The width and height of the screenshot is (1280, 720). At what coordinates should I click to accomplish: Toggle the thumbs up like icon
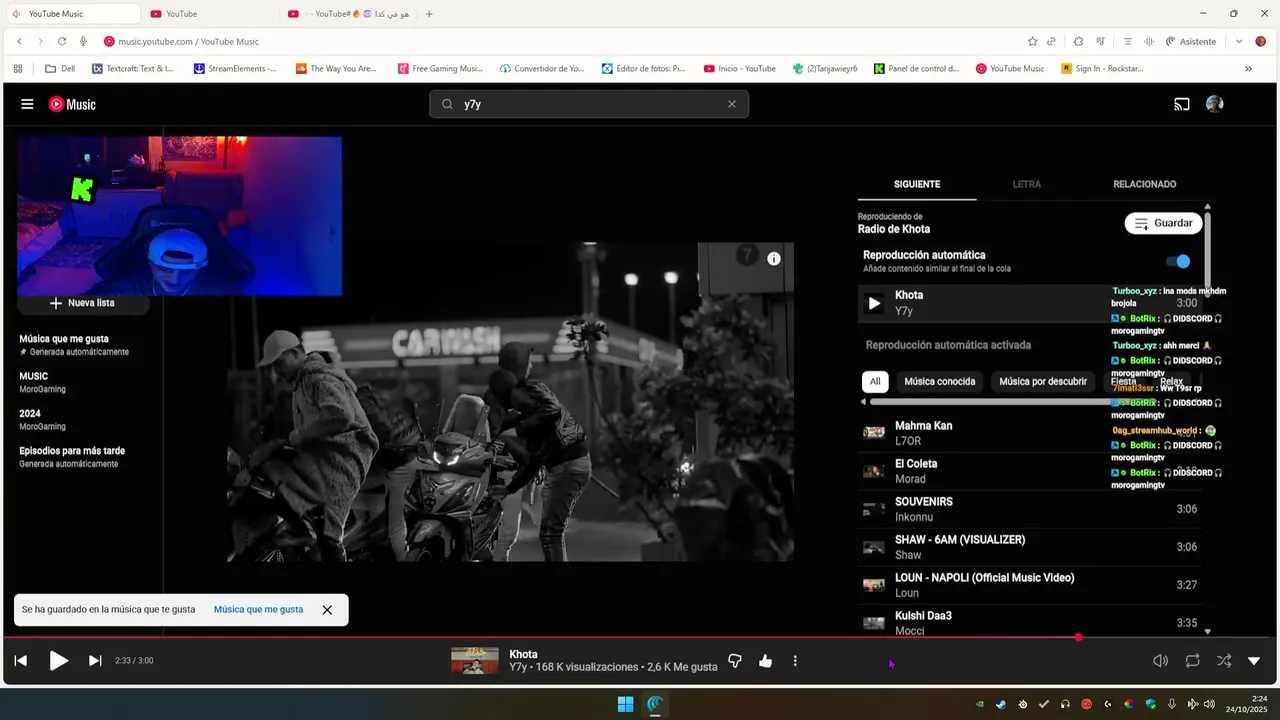pos(765,661)
